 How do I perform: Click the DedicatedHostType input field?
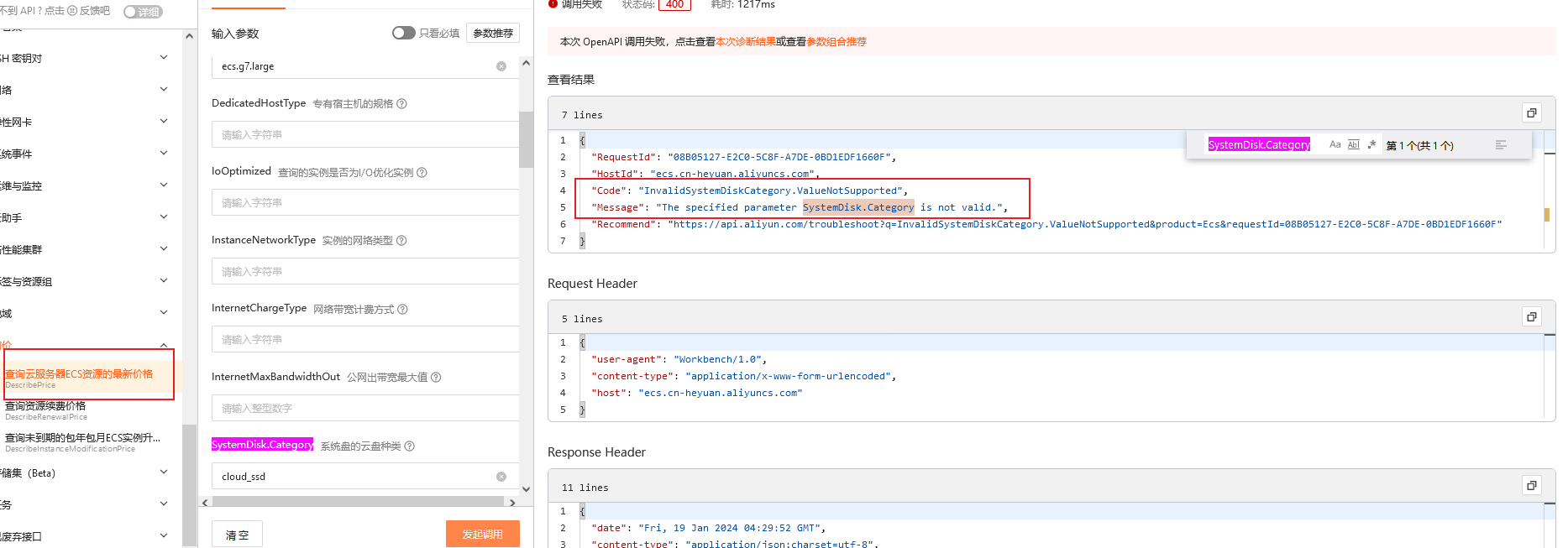pyautogui.click(x=365, y=134)
